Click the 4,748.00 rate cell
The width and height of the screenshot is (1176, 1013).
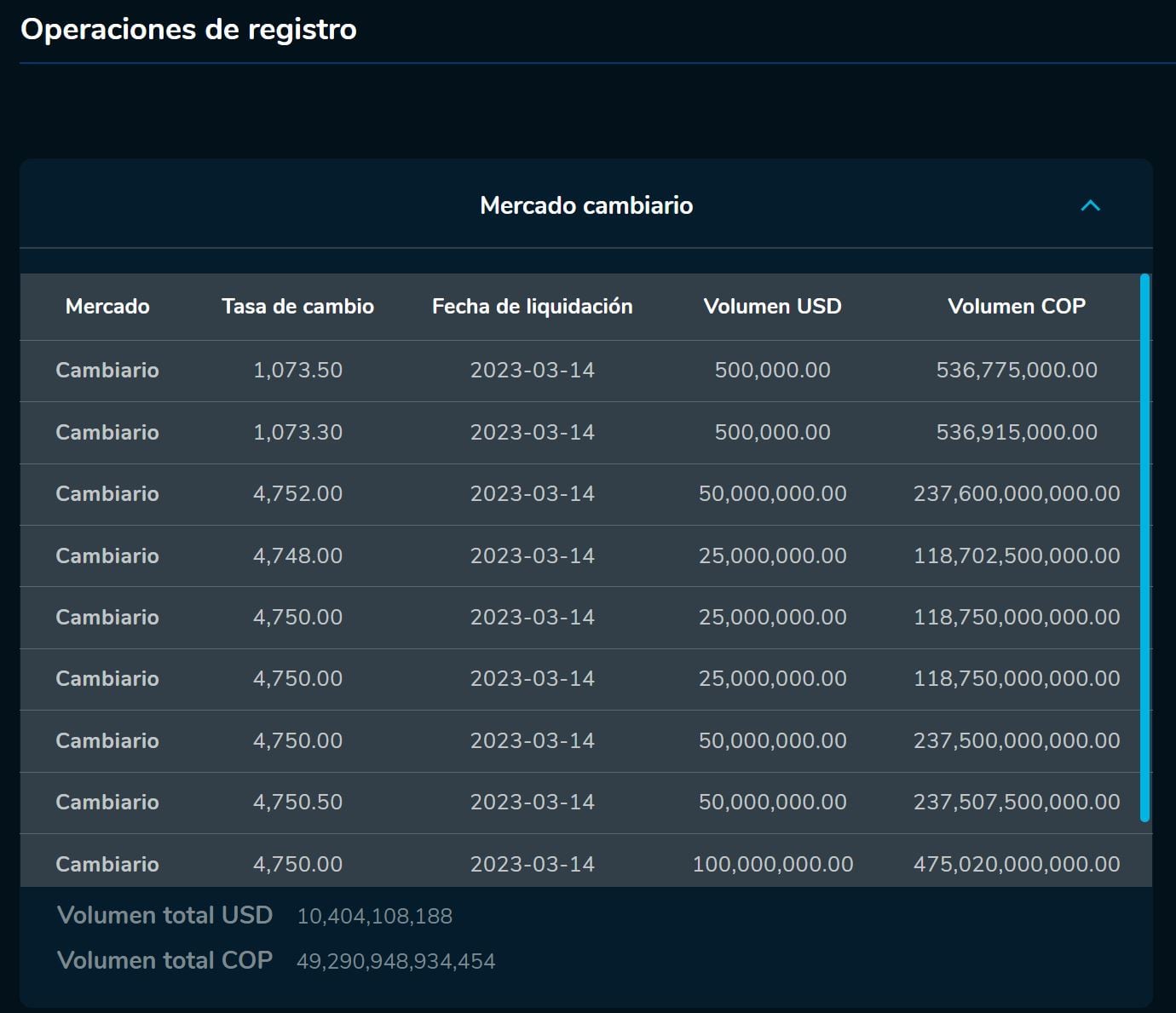pos(297,556)
